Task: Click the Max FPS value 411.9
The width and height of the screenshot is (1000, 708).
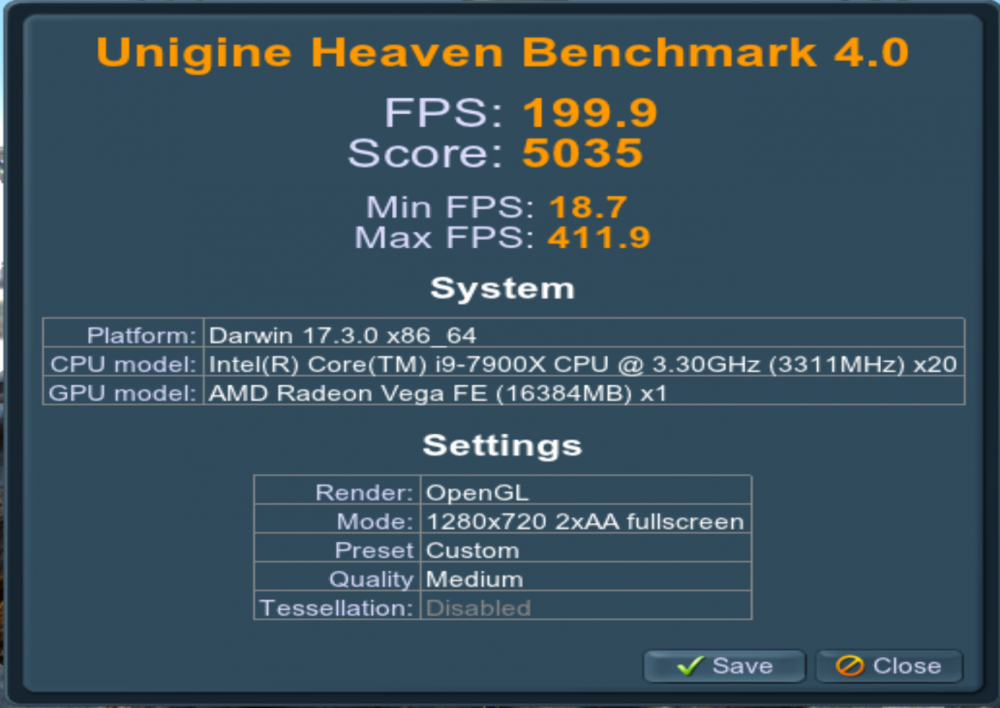Action: pos(599,238)
